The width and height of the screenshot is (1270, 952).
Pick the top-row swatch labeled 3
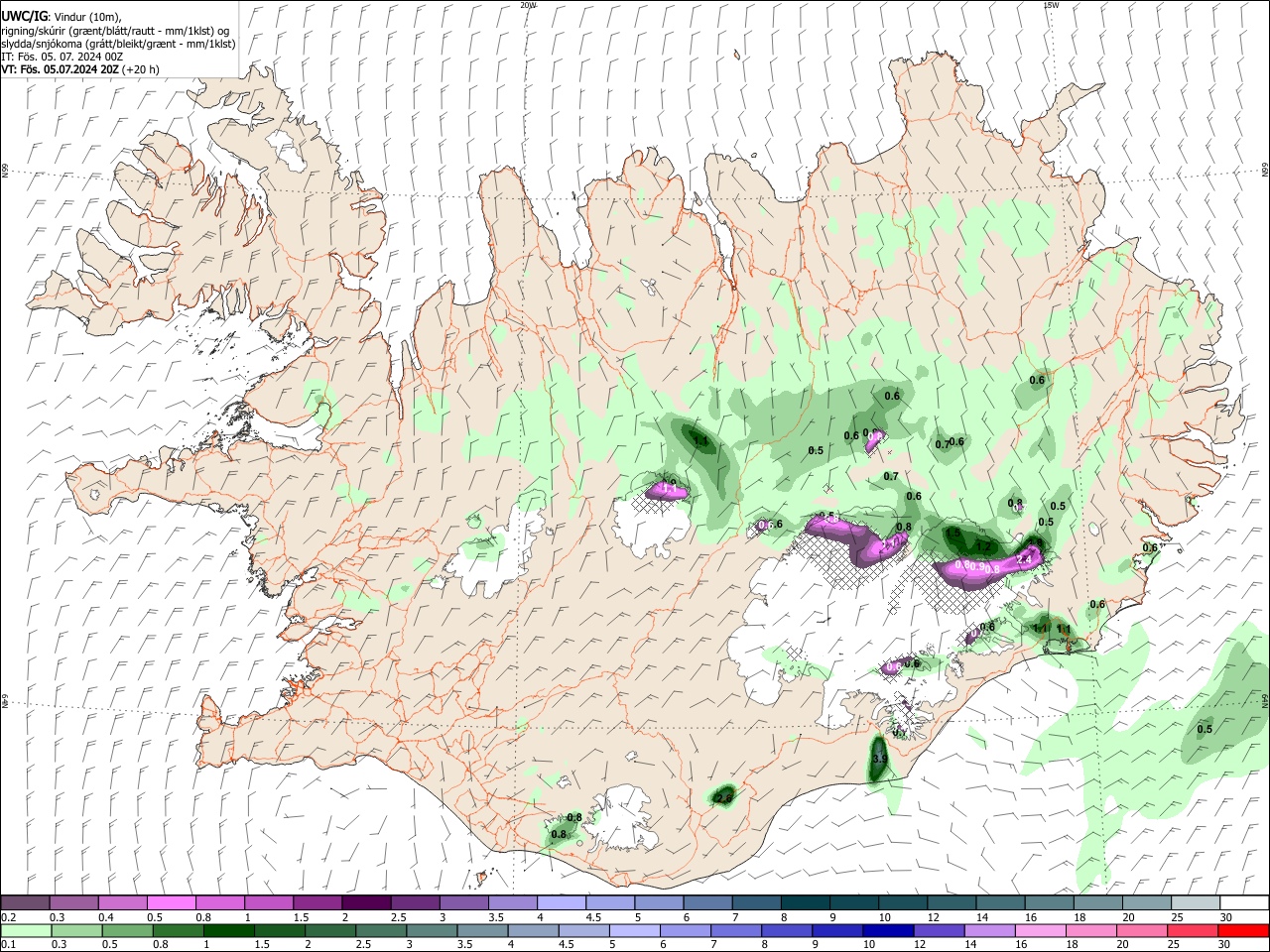click(x=463, y=903)
